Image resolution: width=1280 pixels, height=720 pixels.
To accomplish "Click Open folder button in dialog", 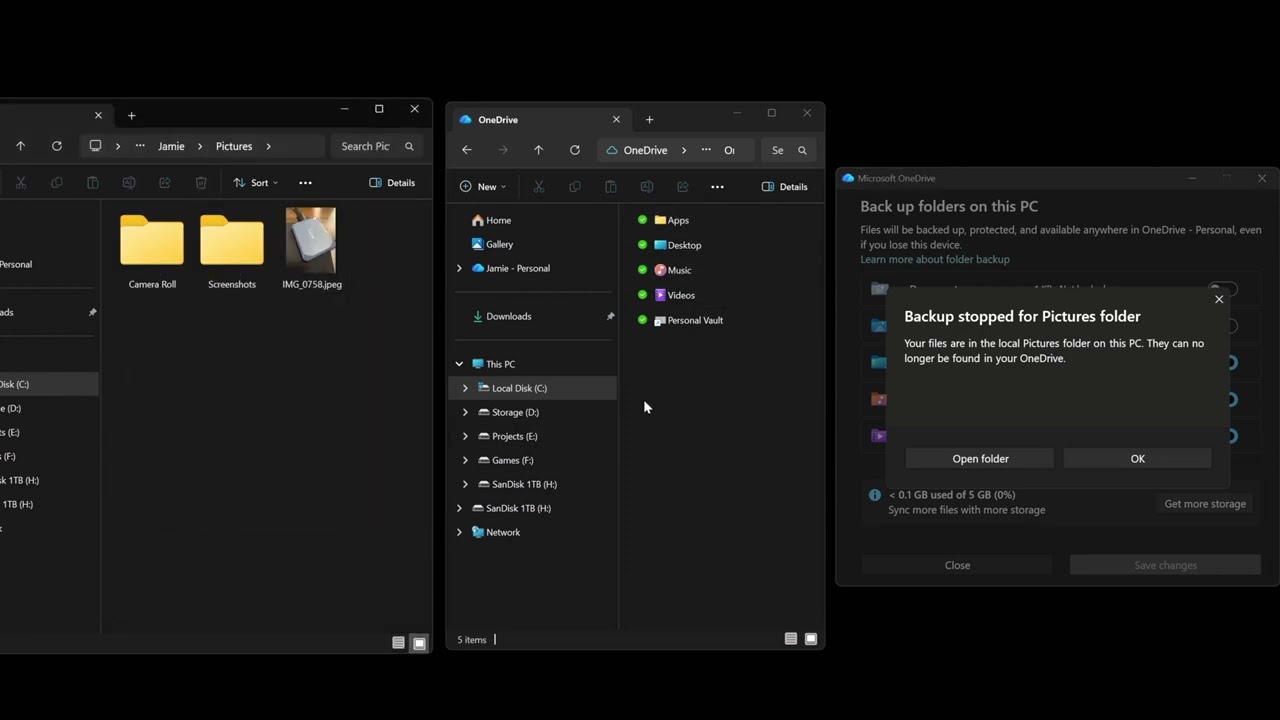I will (980, 459).
